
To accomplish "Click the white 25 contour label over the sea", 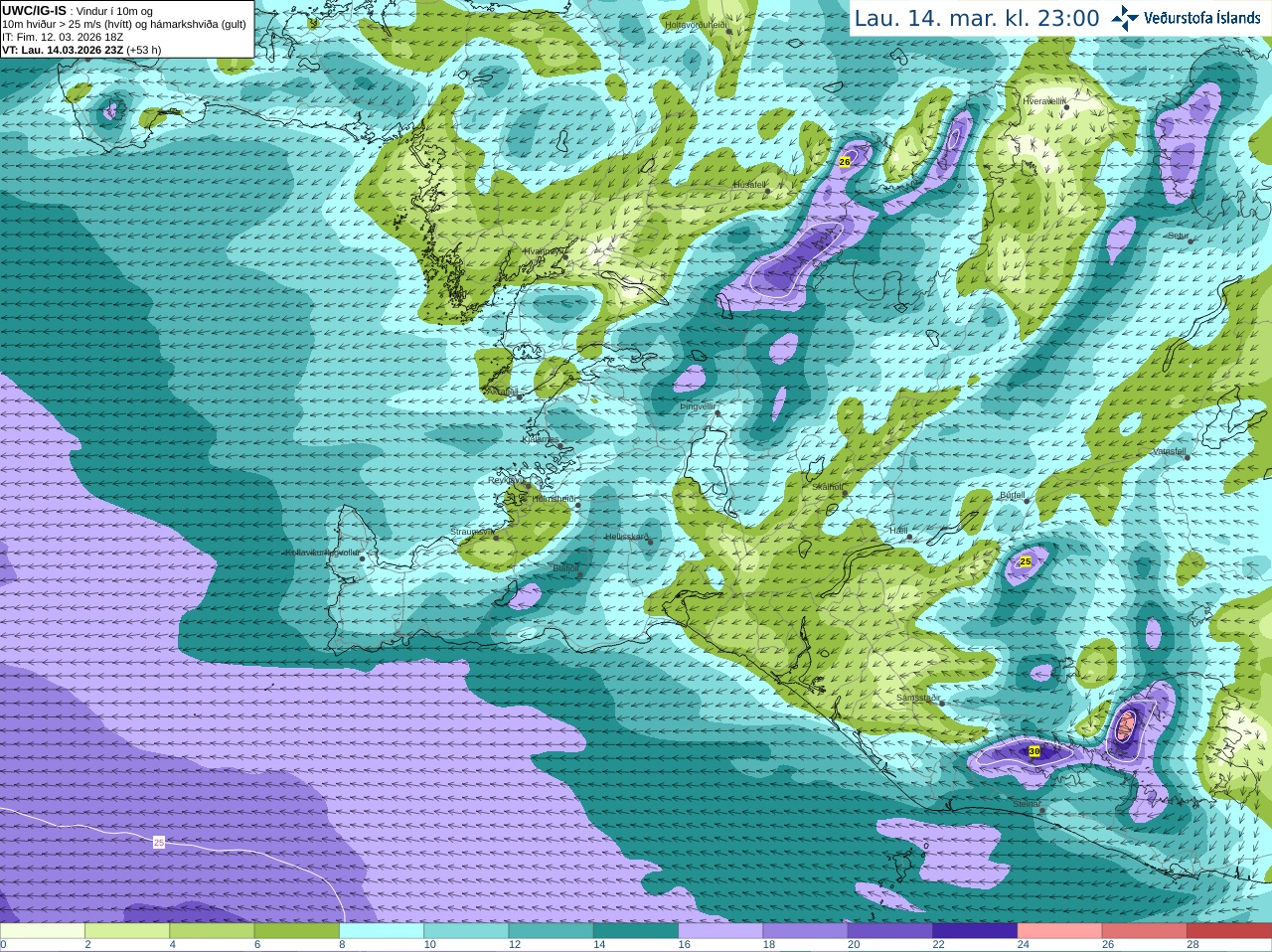I will [x=159, y=842].
